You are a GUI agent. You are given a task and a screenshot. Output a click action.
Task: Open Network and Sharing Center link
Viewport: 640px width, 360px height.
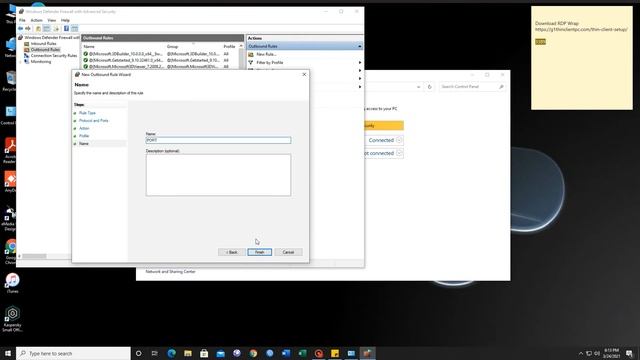click(x=171, y=271)
